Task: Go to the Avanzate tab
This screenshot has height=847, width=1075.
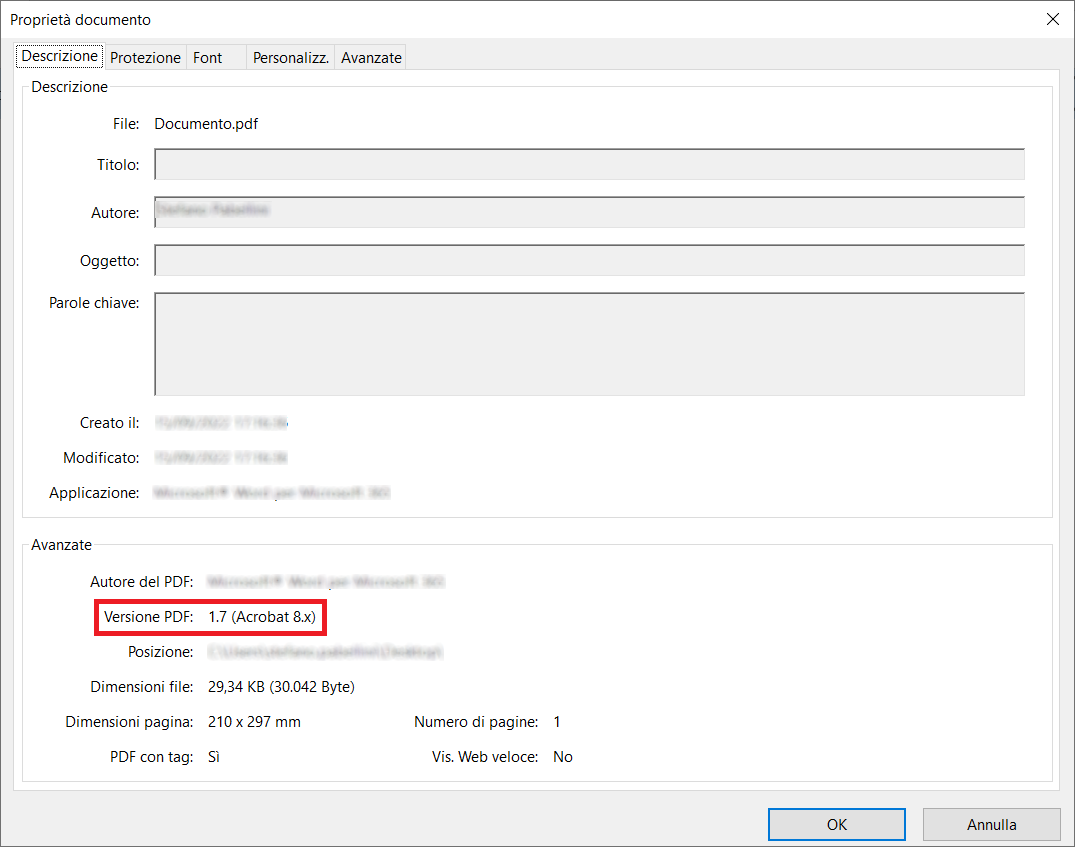Action: tap(371, 58)
